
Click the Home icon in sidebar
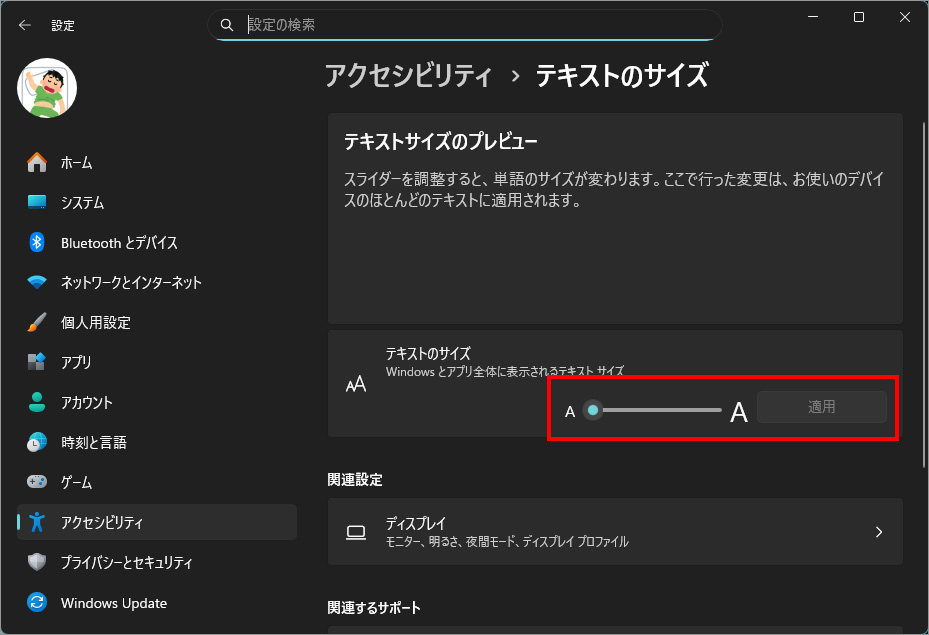(37, 162)
